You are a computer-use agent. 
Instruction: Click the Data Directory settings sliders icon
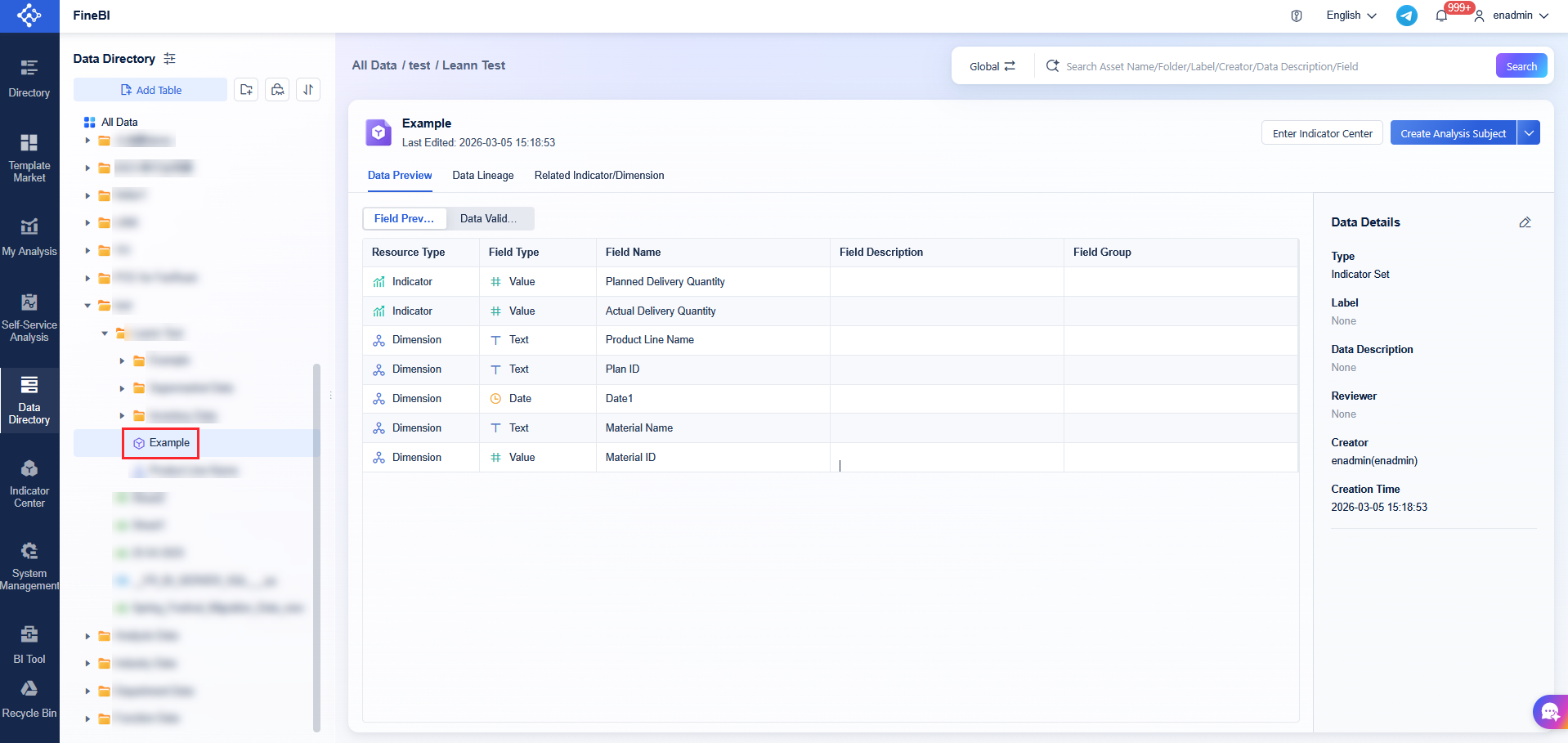[x=169, y=59]
